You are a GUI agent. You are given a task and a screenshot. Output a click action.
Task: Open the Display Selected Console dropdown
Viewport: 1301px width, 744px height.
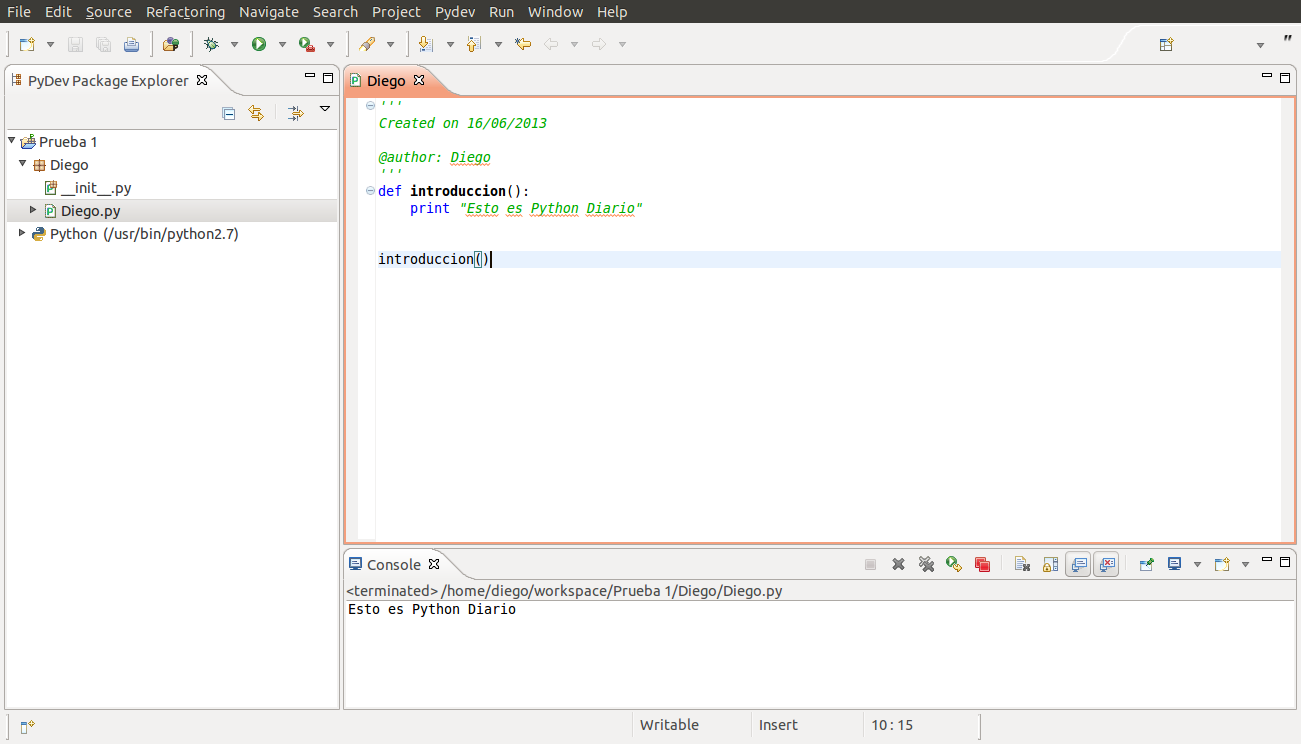[x=1197, y=565]
